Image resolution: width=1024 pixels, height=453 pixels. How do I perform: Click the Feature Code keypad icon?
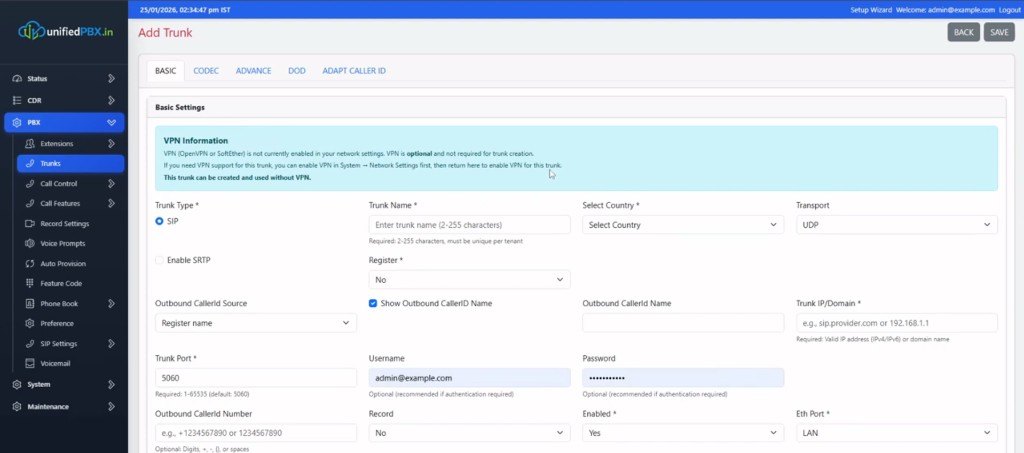(29, 283)
